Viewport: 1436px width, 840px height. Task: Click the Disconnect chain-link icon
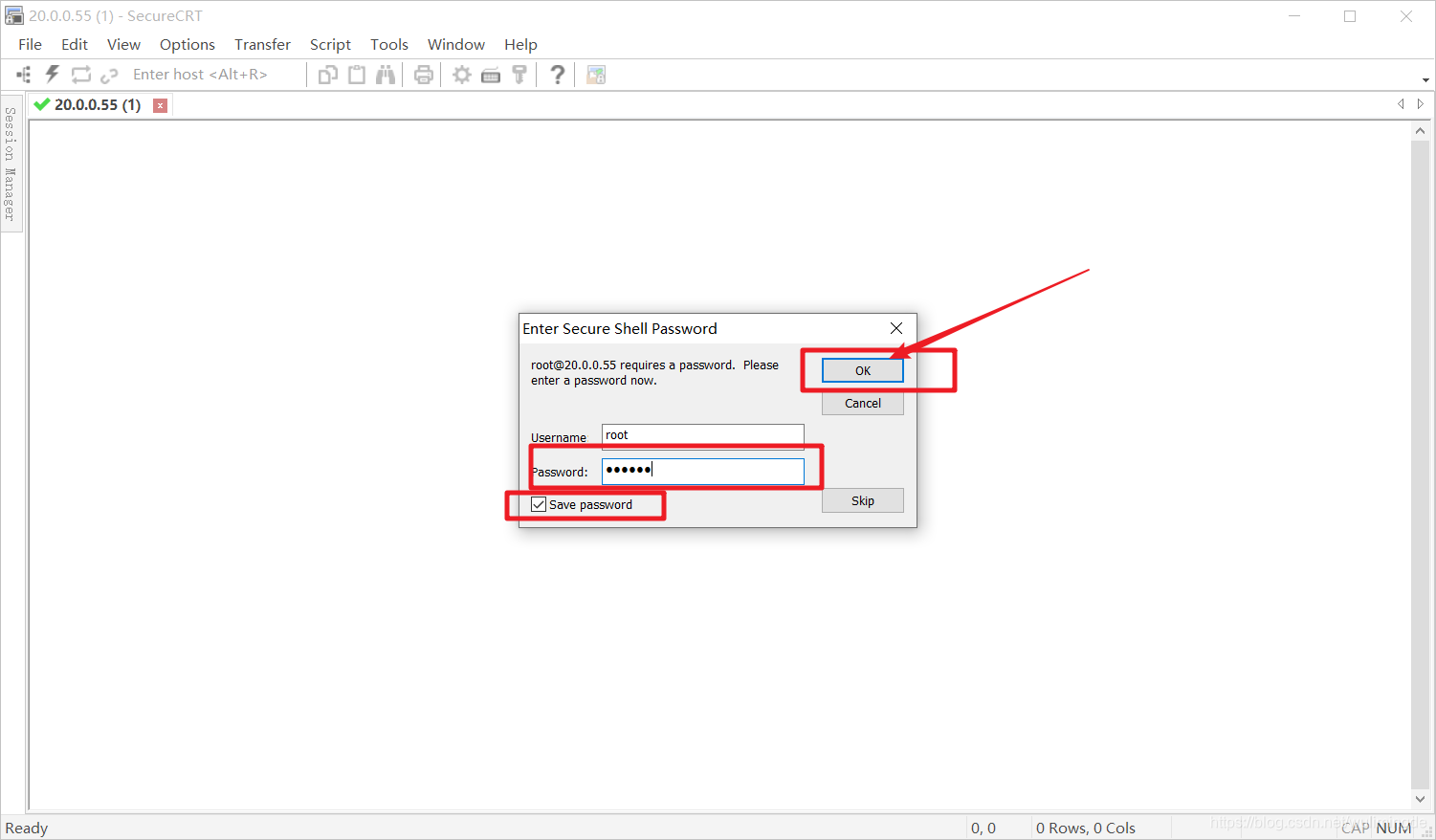[109, 75]
